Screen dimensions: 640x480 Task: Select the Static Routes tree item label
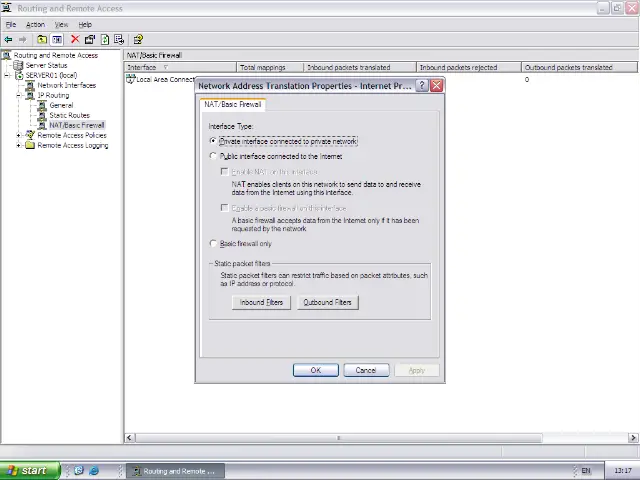(69, 115)
